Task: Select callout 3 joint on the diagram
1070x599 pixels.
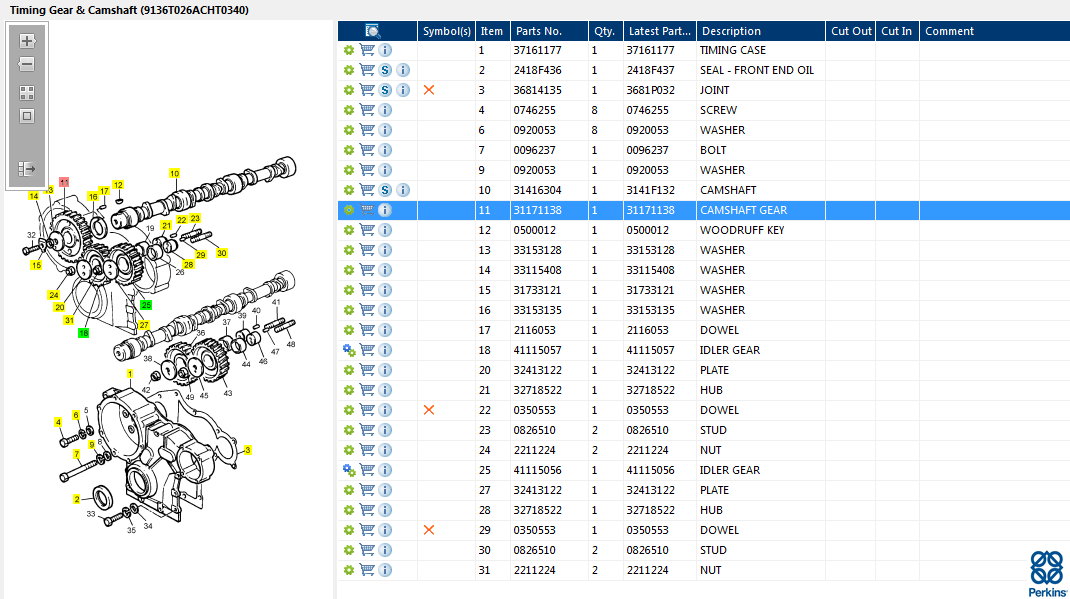Action: 248,450
